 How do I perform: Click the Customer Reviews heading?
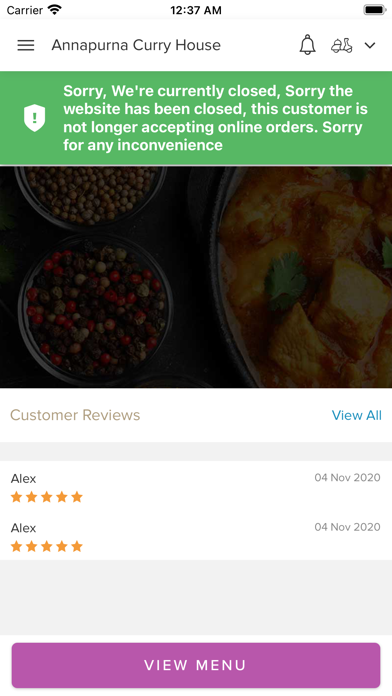click(x=75, y=415)
